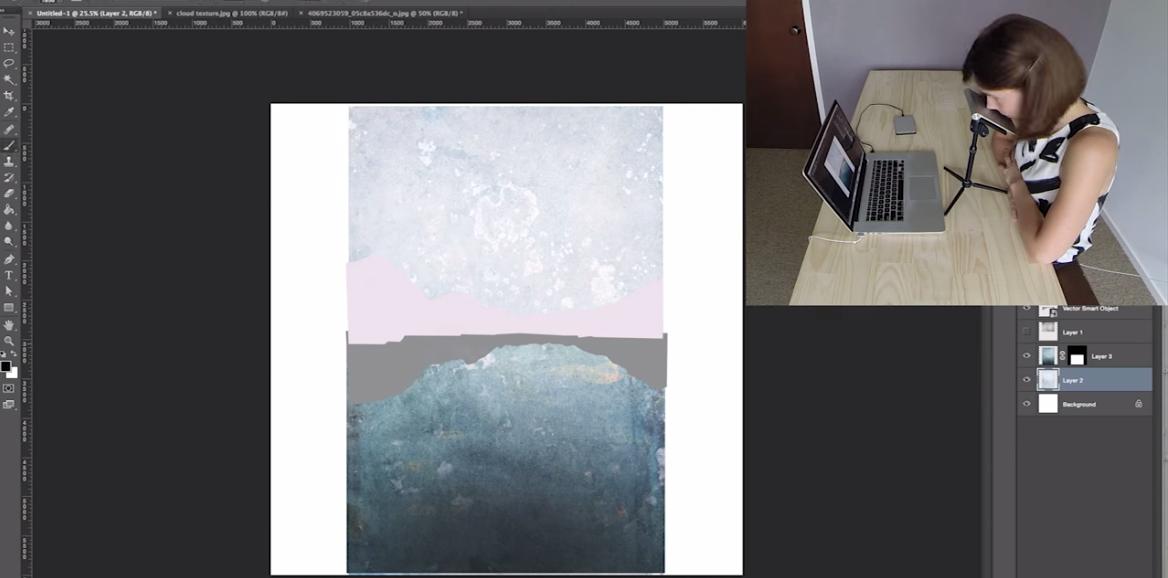Toggle Quick Mask mode icon
The width and height of the screenshot is (1168, 578).
click(9, 388)
